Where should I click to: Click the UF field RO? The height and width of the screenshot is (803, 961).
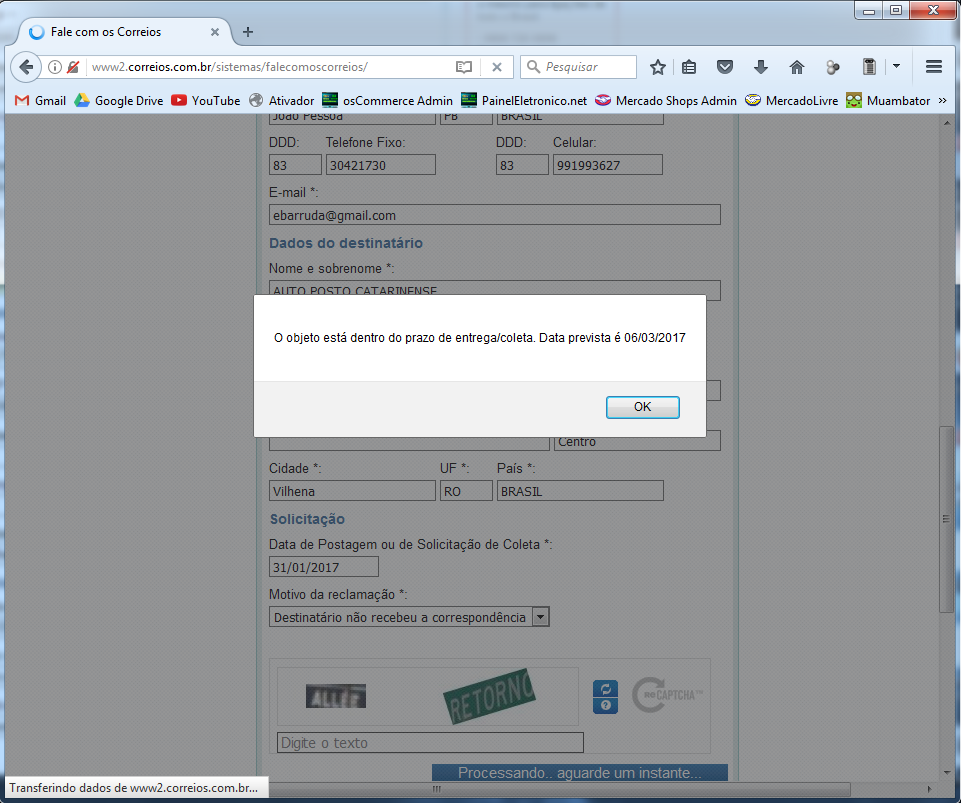pos(466,491)
